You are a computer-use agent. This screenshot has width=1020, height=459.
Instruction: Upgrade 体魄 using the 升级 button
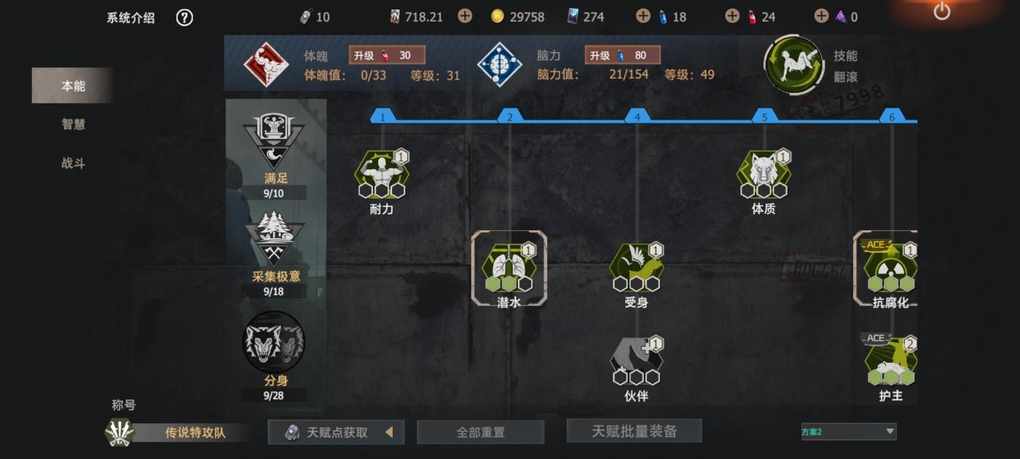tap(387, 55)
